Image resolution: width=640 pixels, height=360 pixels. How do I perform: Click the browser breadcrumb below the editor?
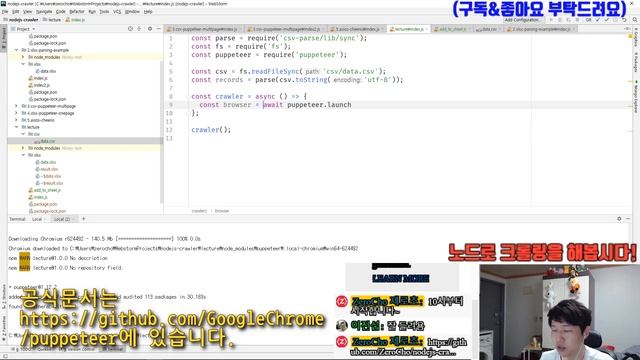point(222,211)
